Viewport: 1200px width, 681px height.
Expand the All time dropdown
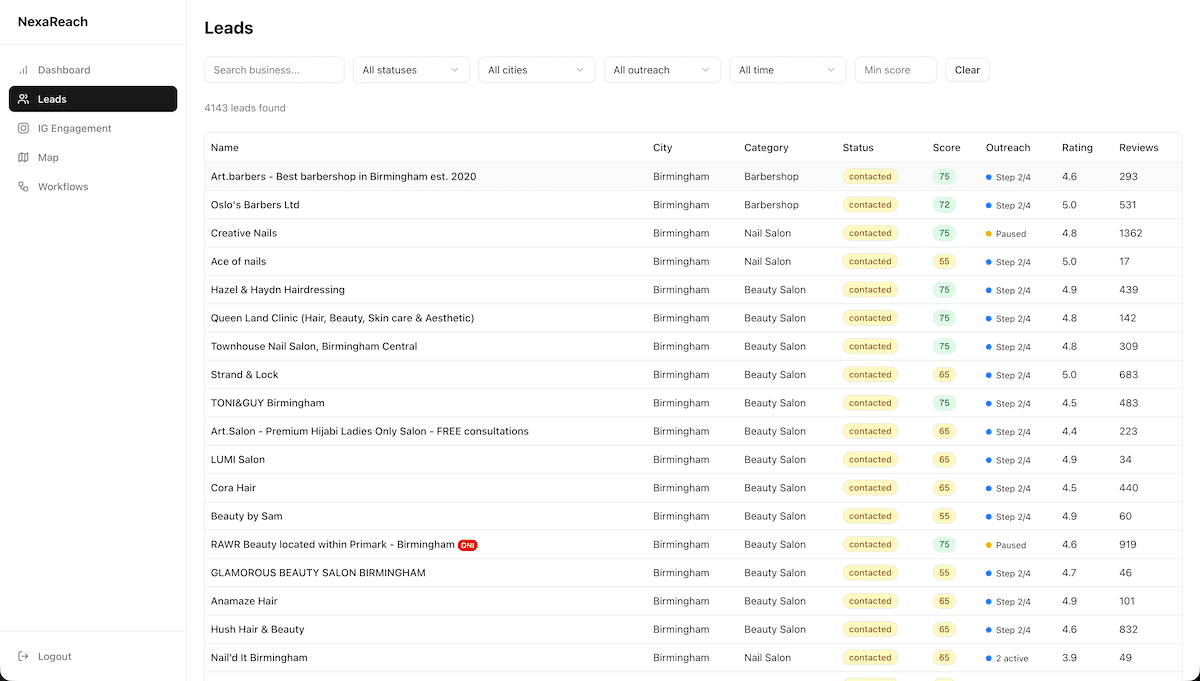click(x=787, y=70)
